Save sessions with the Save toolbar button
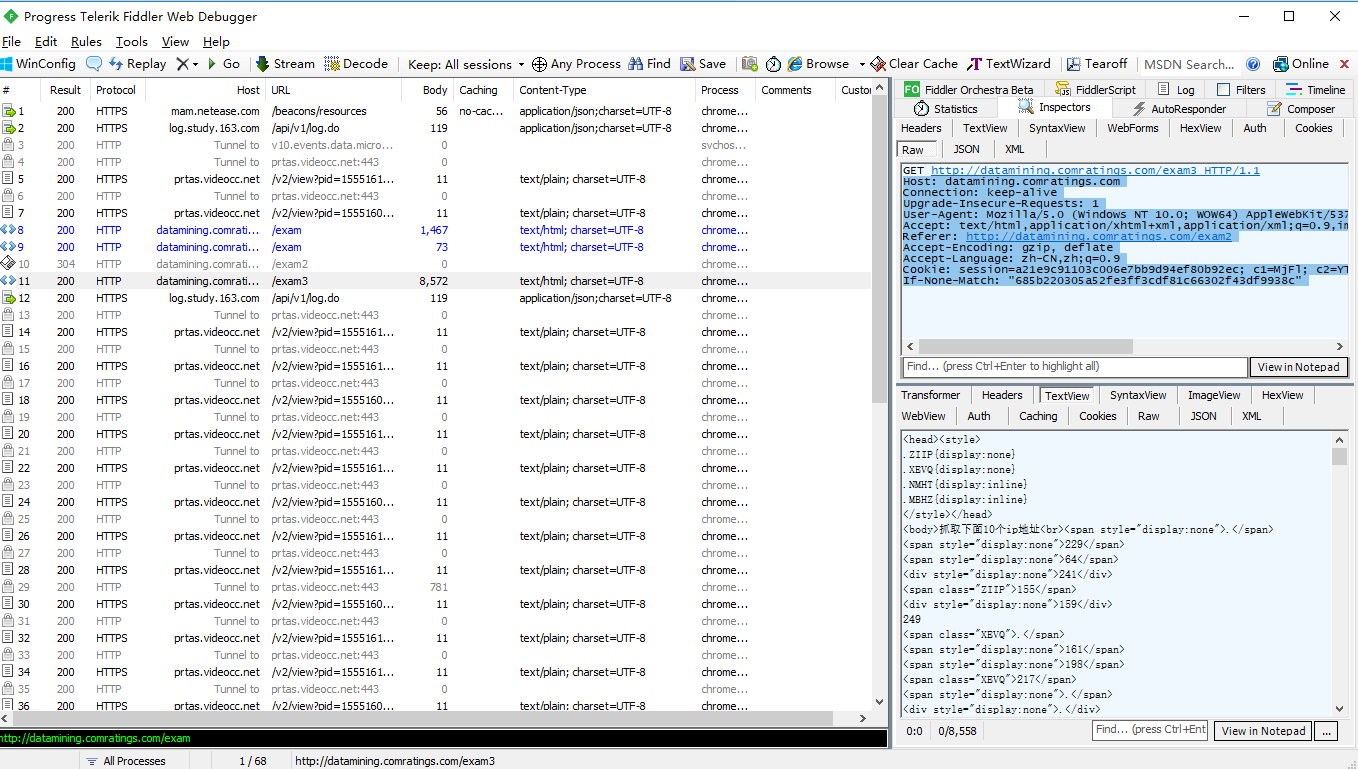The image size is (1358, 769). (703, 64)
